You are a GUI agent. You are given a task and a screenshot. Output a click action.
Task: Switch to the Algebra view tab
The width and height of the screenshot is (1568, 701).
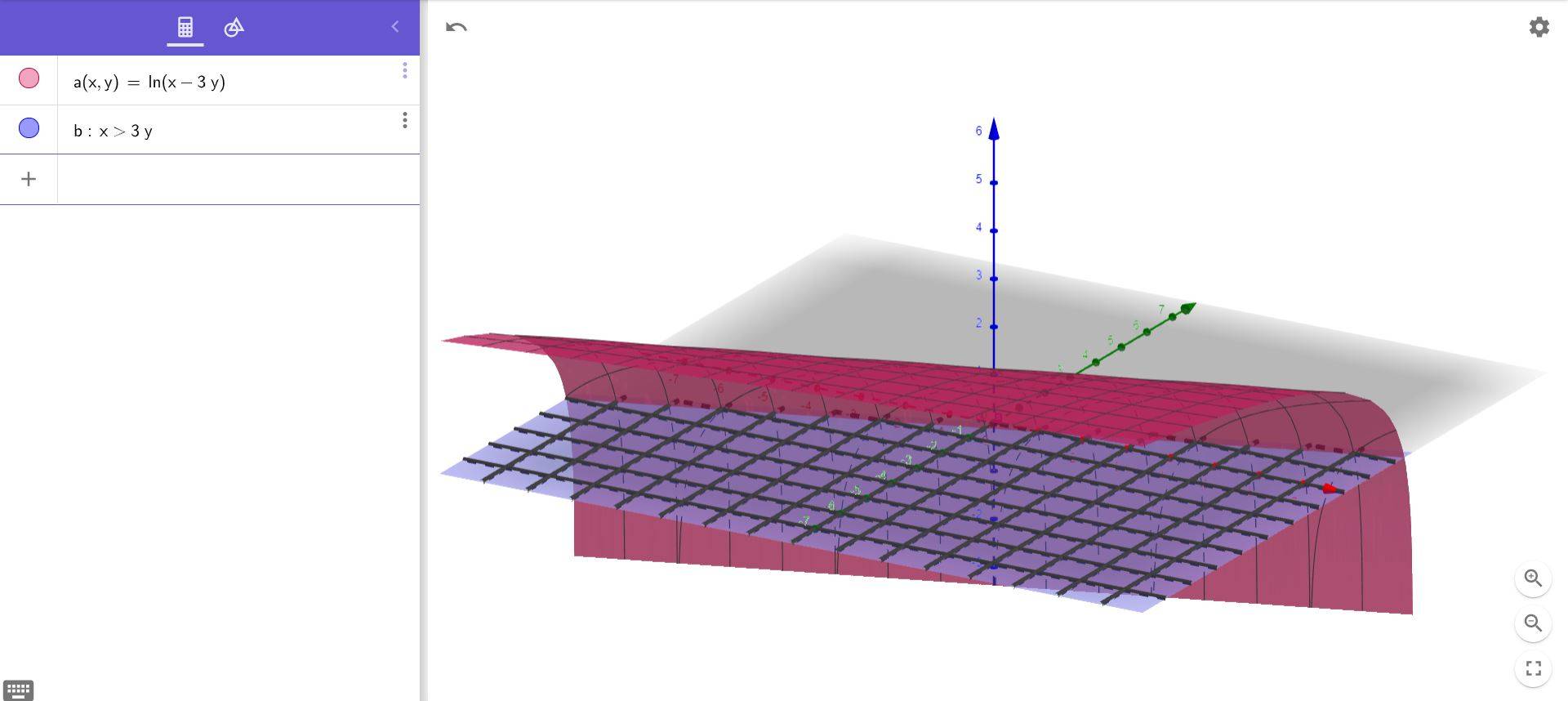(x=185, y=27)
